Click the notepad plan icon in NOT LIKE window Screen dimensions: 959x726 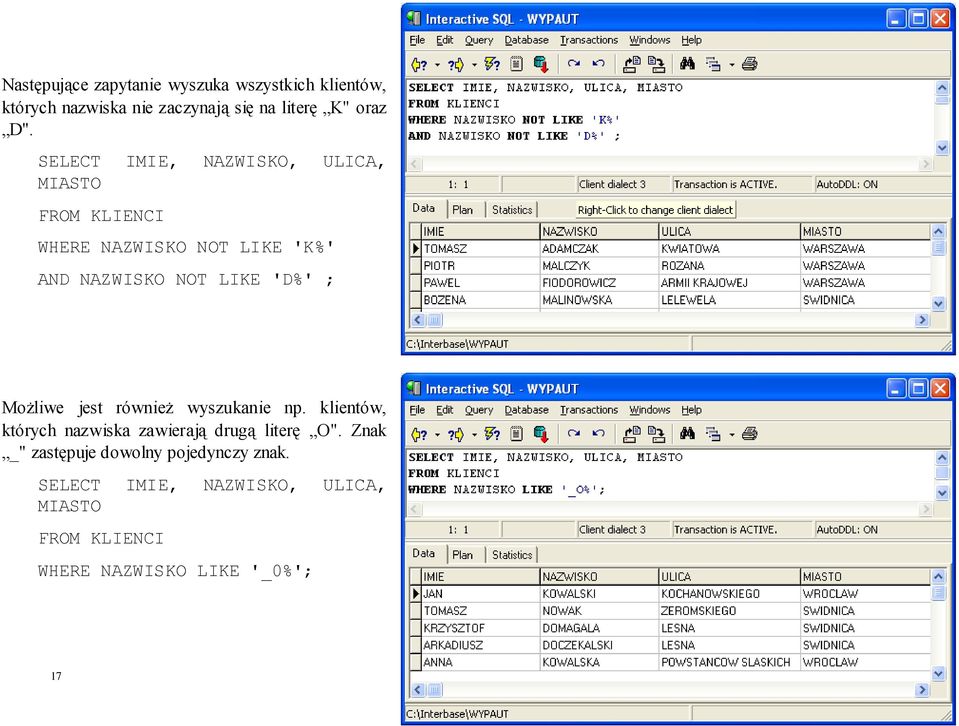pyautogui.click(x=516, y=64)
